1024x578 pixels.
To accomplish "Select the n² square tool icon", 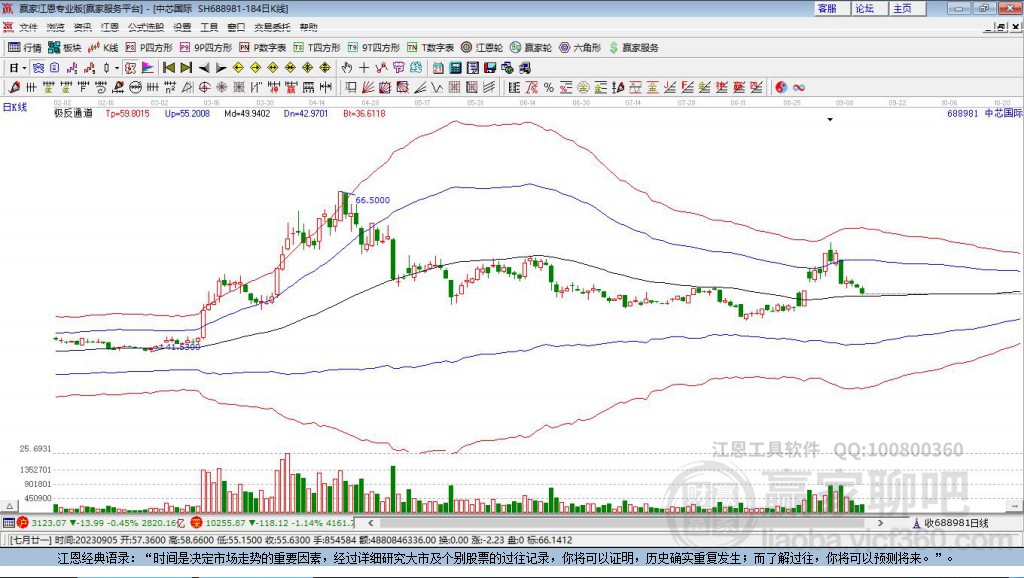I will coord(170,87).
